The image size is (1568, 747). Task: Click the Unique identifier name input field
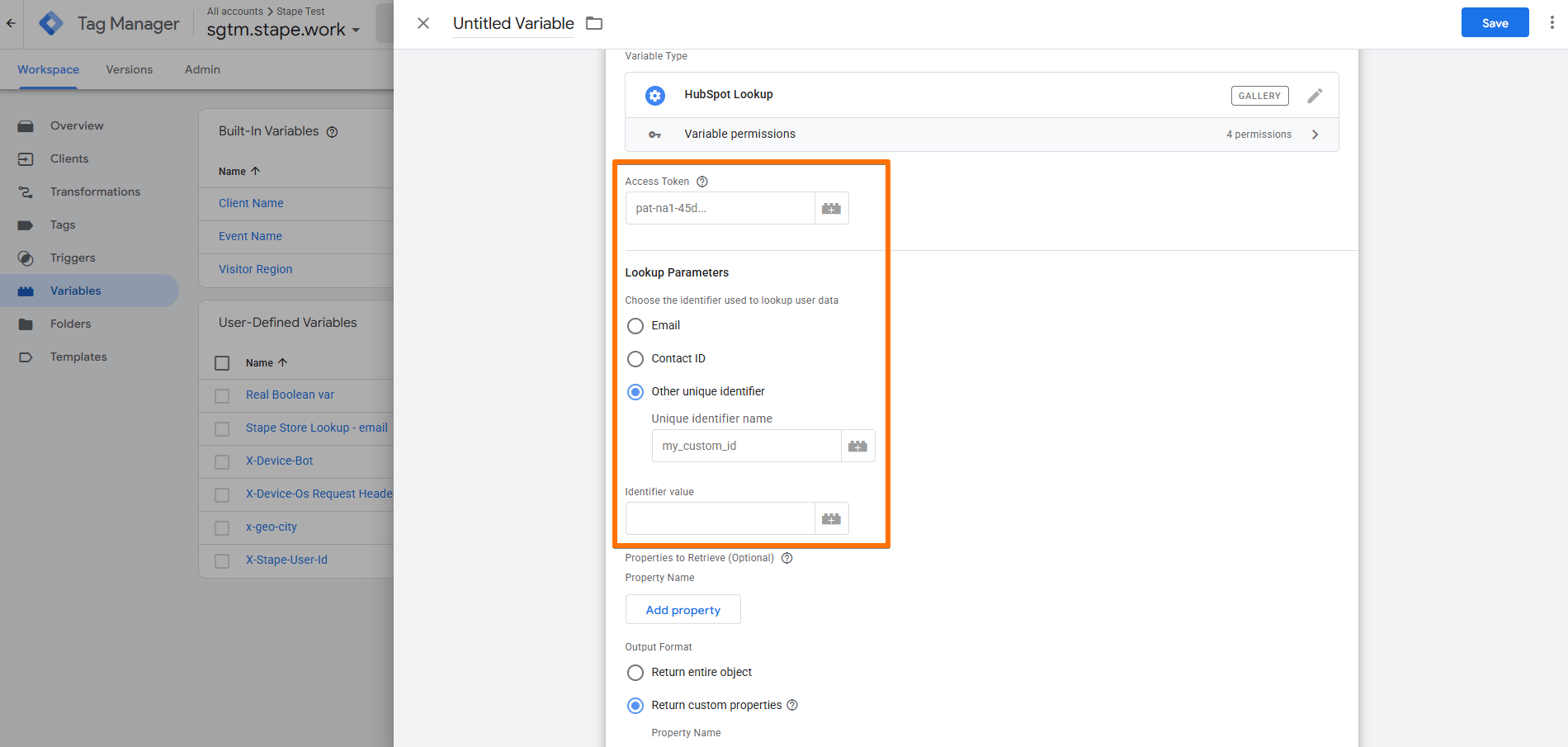point(747,446)
